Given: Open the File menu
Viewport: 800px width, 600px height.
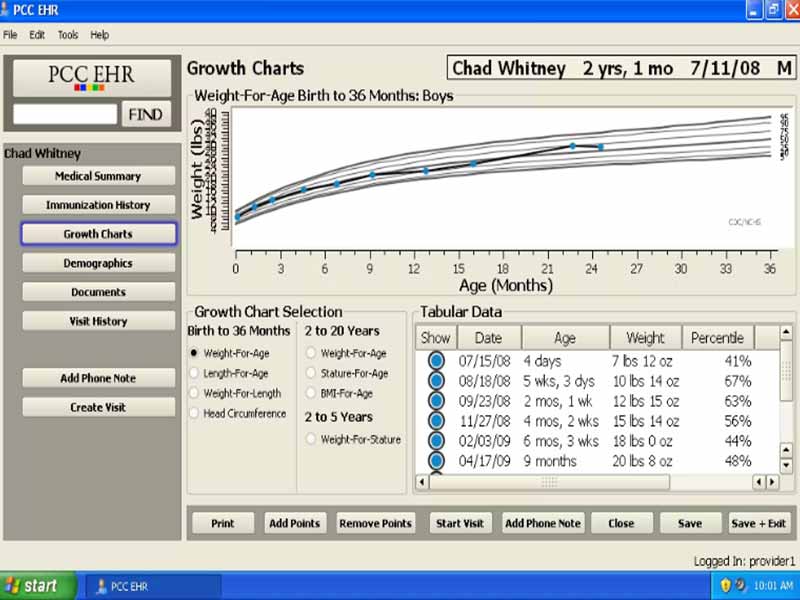Looking at the screenshot, I should click(x=10, y=33).
